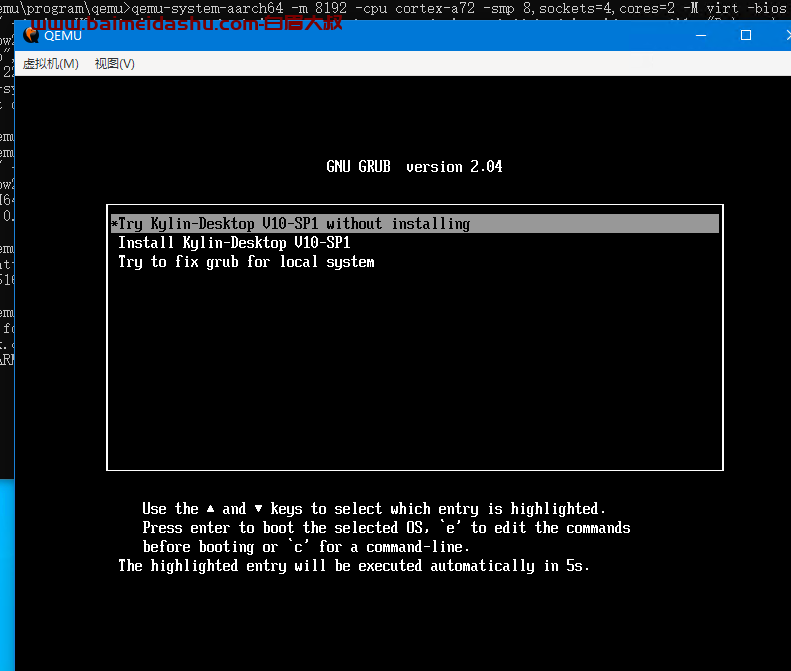Click the qemu-system-aarch64 command line behind the window
The image size is (791, 671).
[400, 8]
